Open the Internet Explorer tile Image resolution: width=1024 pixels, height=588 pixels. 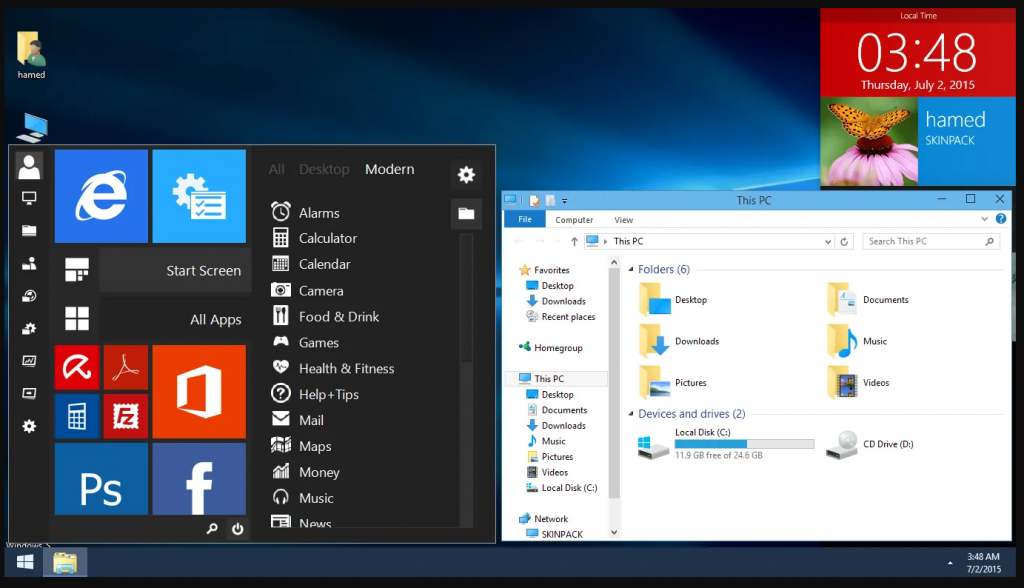(101, 196)
